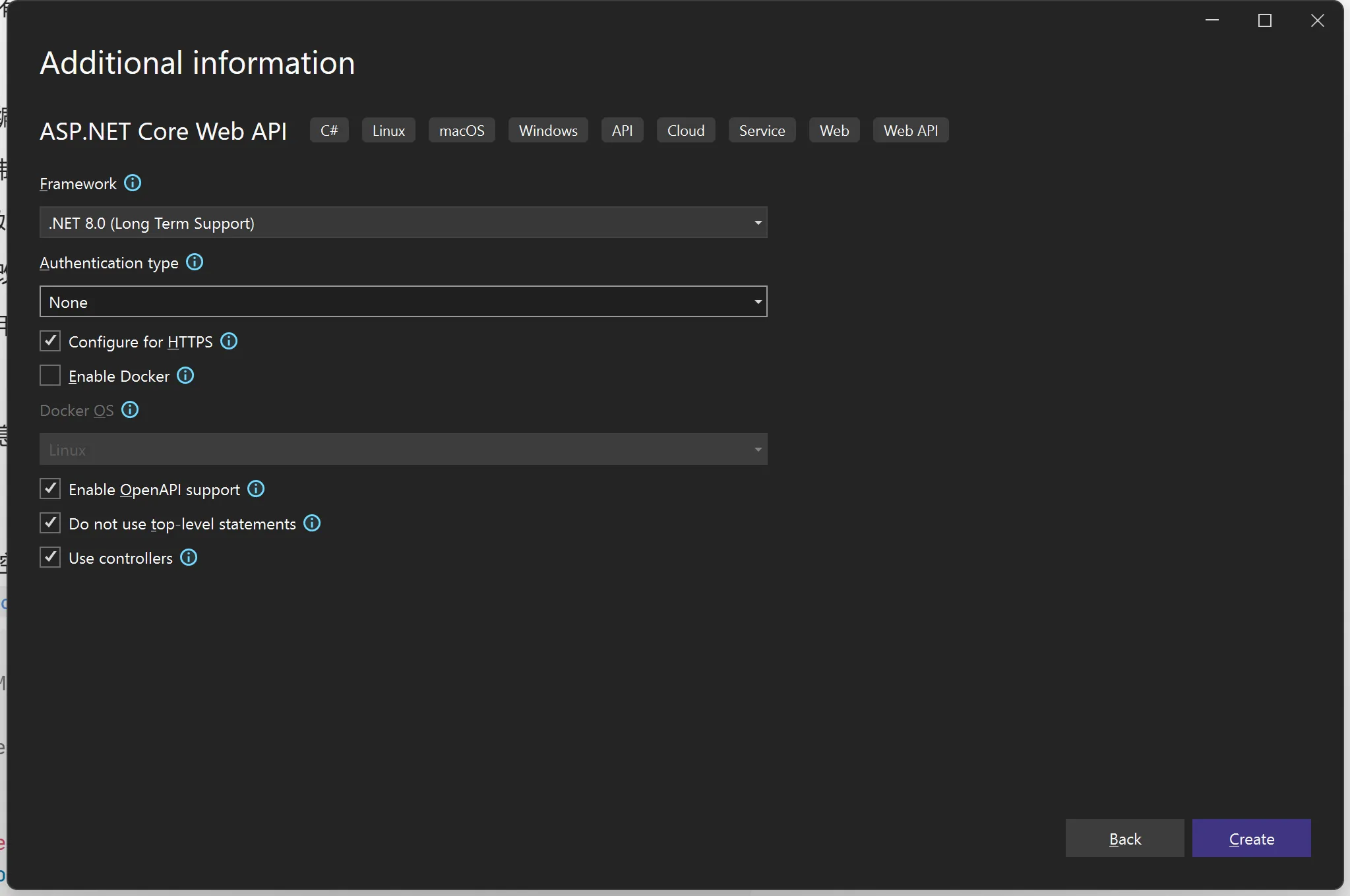Click the Docker OS info icon

click(130, 409)
